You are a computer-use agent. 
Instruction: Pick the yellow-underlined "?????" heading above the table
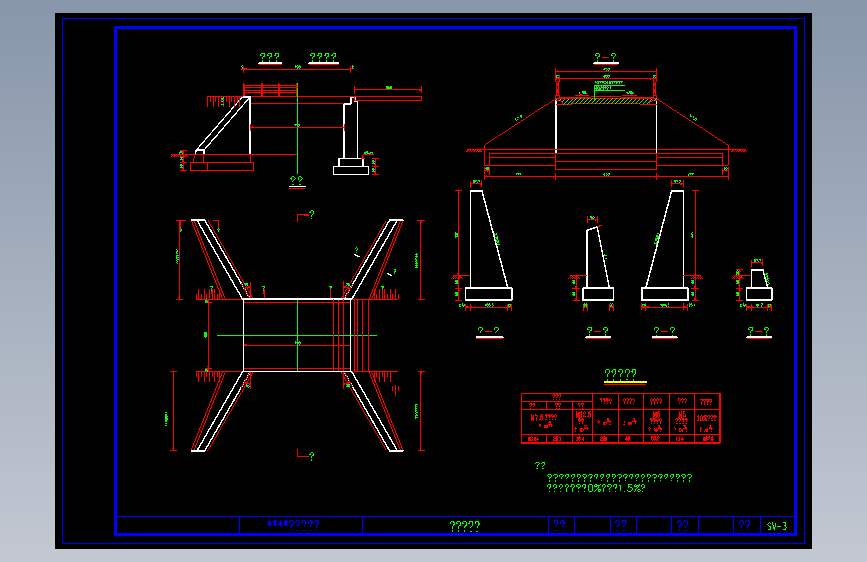point(620,374)
